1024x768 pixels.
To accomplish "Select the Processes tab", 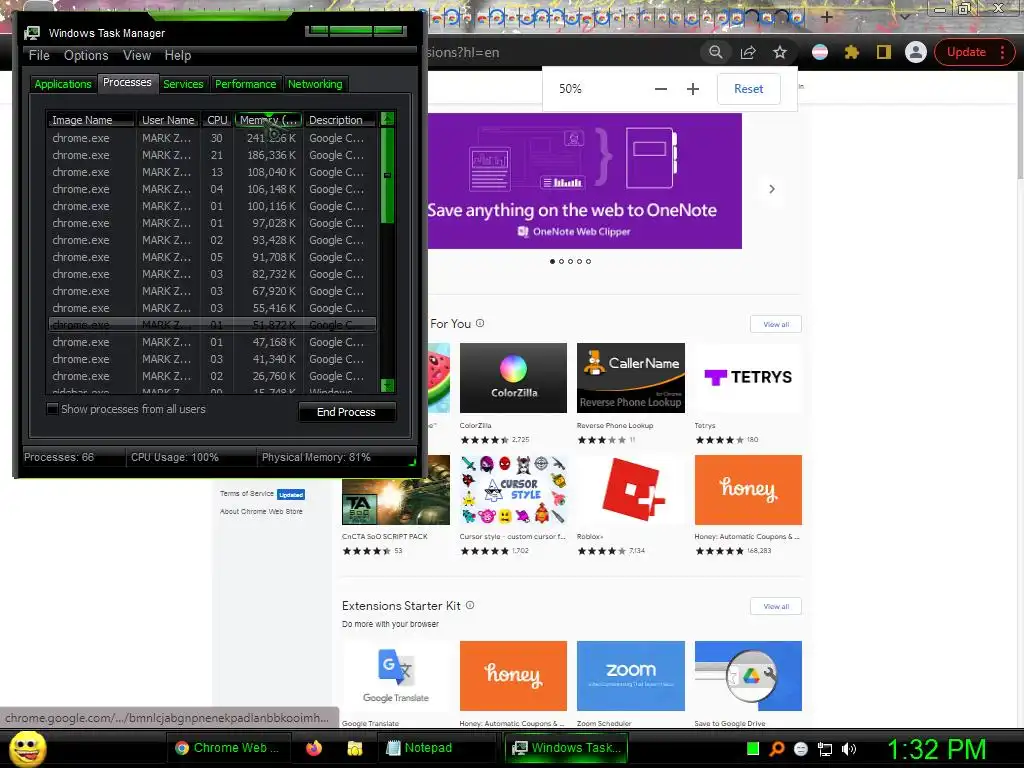I will (127, 83).
